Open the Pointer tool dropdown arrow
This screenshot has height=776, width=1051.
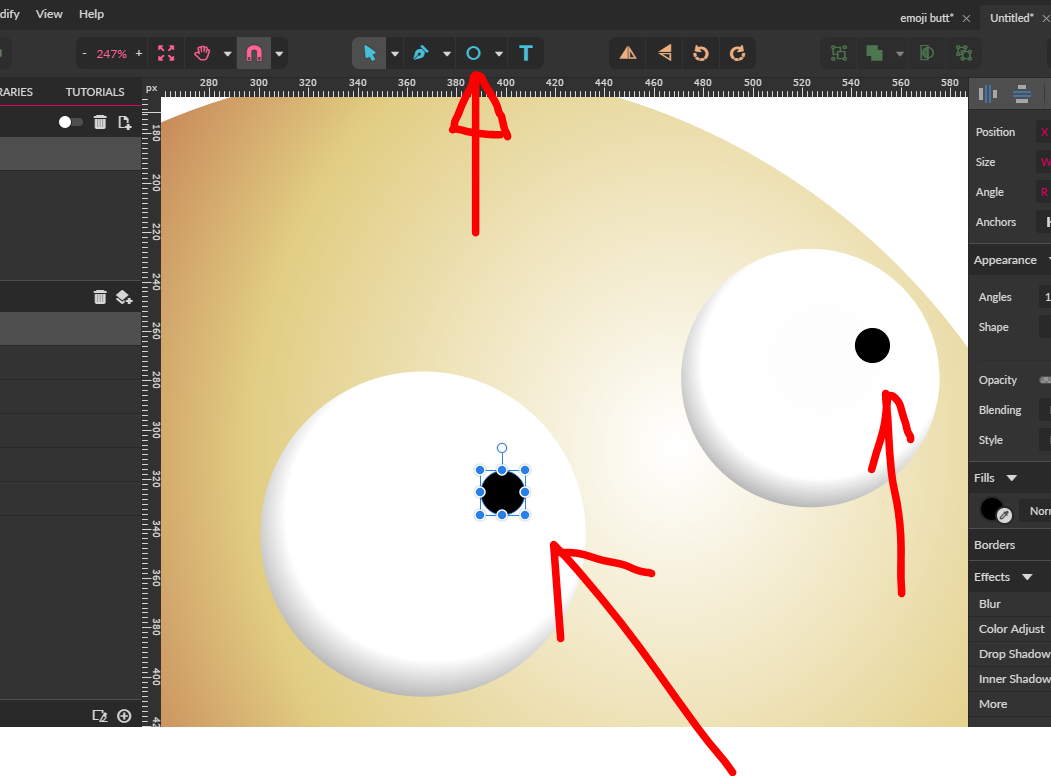(395, 54)
